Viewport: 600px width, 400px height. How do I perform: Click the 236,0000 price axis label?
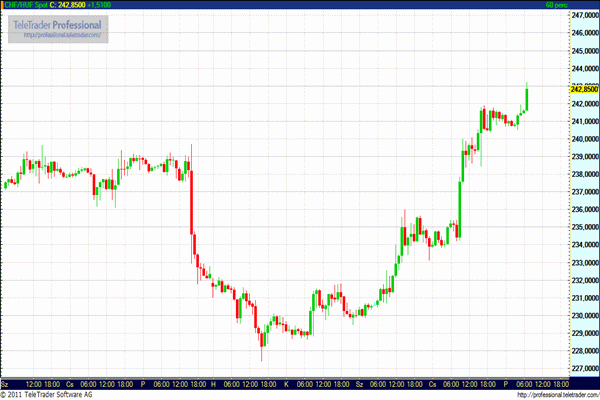[x=585, y=209]
